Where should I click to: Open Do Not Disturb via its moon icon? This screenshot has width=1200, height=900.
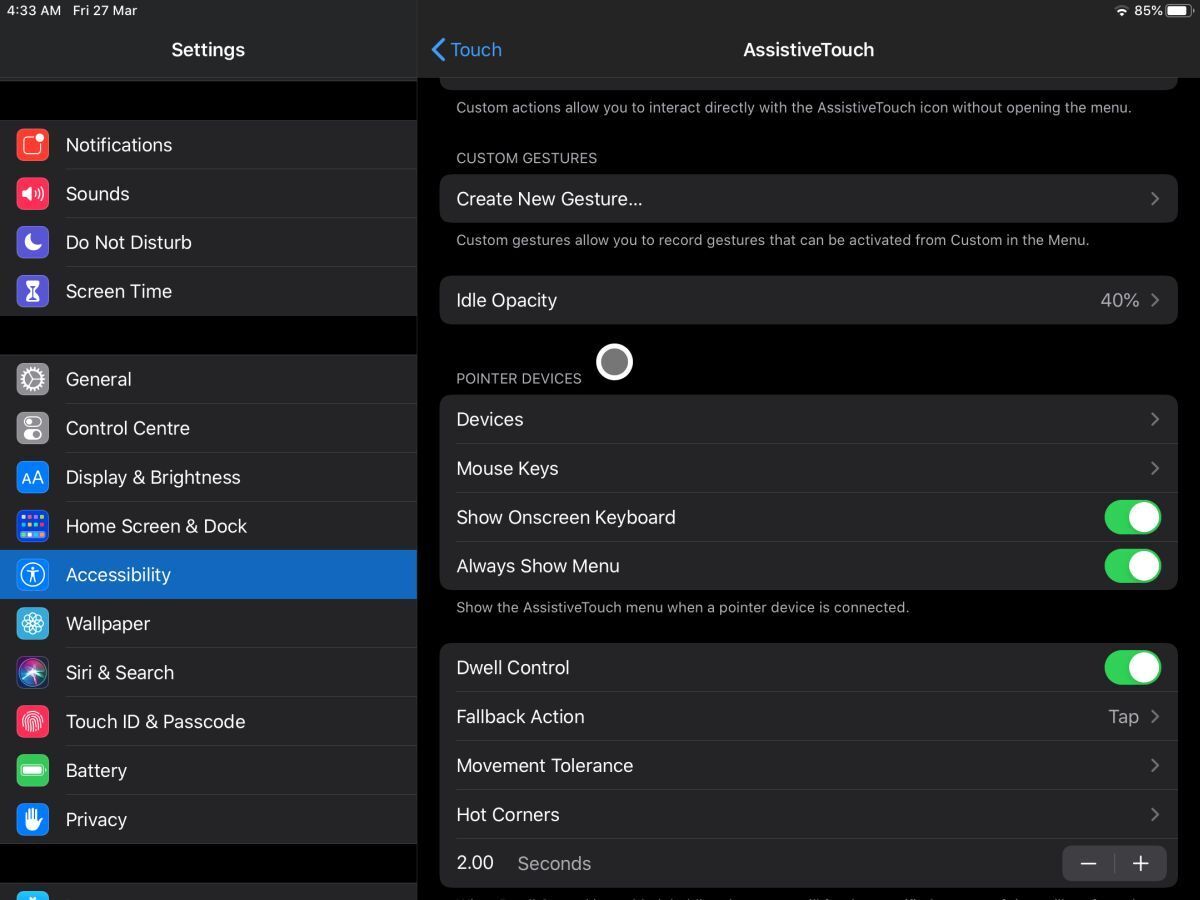31,242
